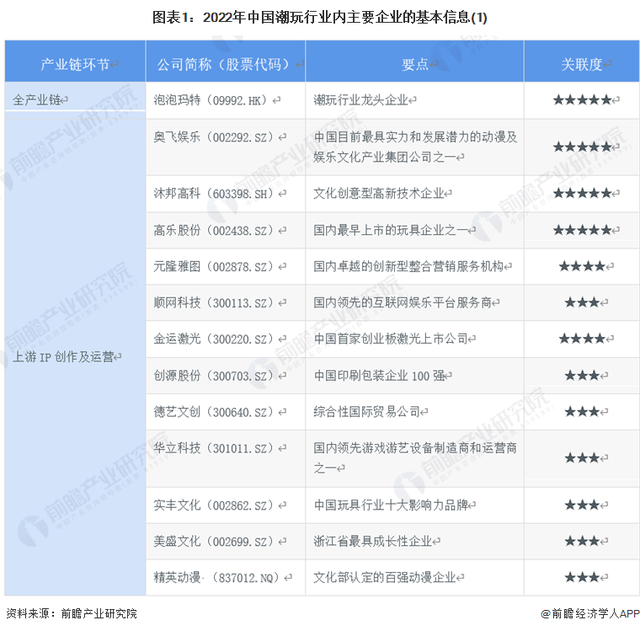This screenshot has width=640, height=631.
Task: Click the '创源股份（300703.SZ）' cell
Action: click(x=225, y=375)
